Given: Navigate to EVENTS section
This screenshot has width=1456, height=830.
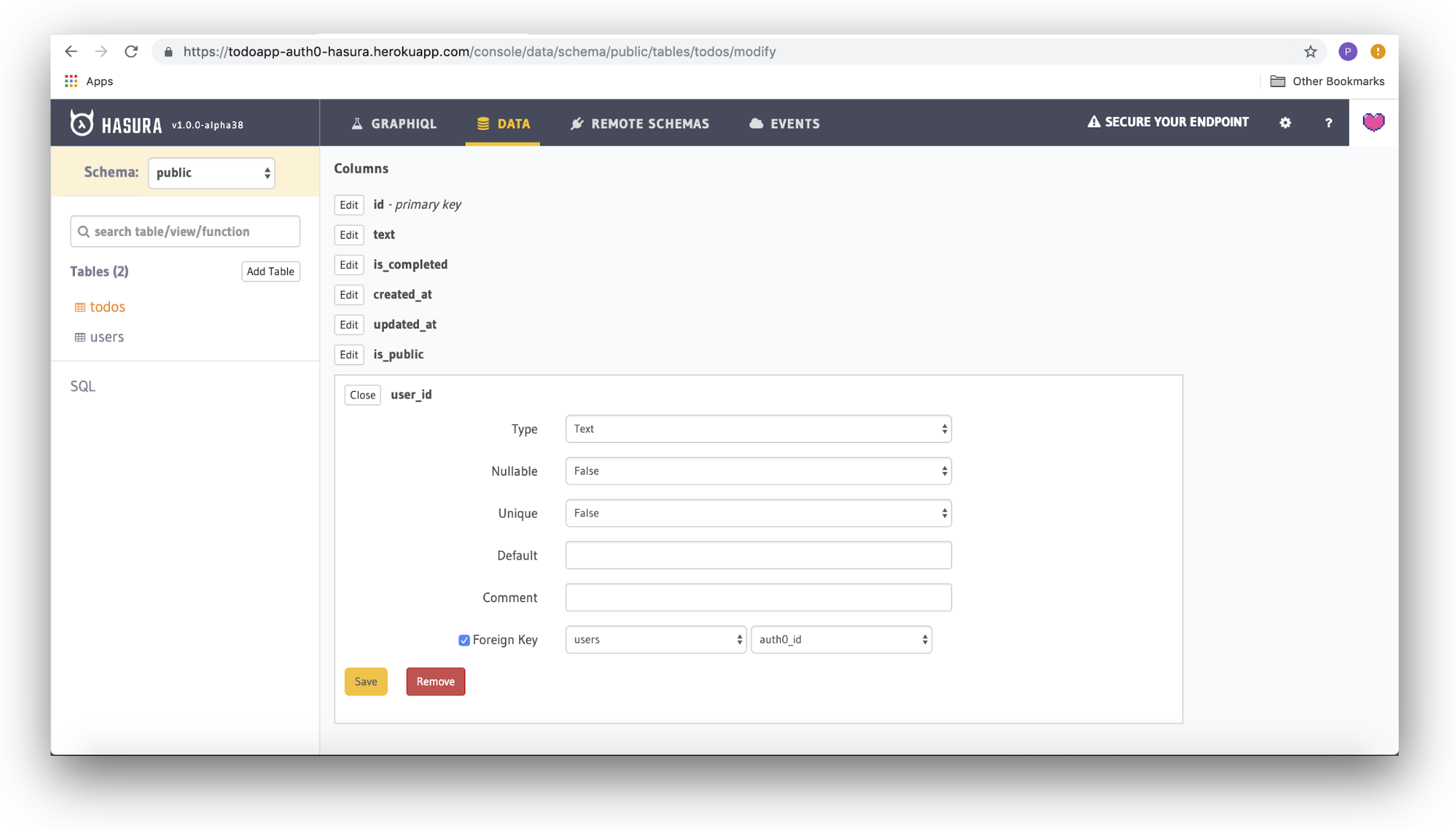Looking at the screenshot, I should 795,122.
